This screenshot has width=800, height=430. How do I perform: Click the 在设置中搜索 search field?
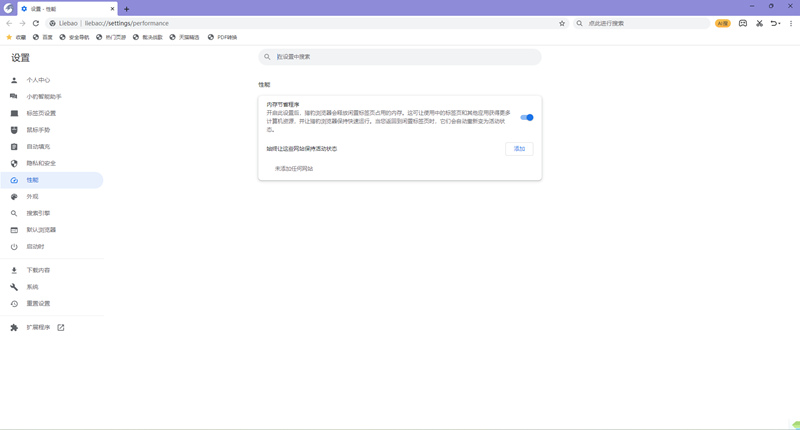[400, 57]
